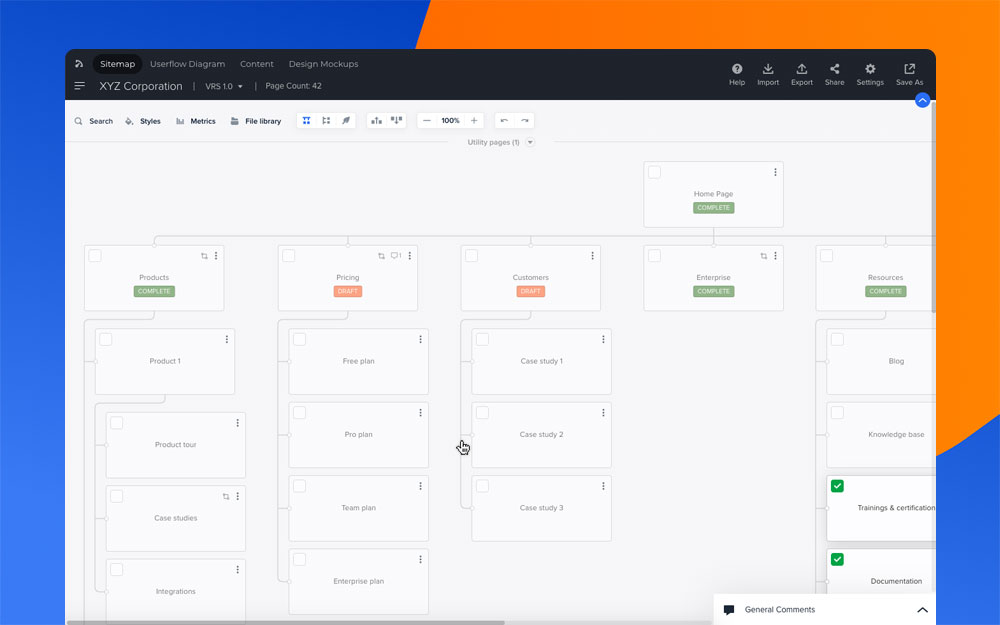This screenshot has width=1000, height=625.
Task: Expand the Utility pages section
Action: pos(530,142)
